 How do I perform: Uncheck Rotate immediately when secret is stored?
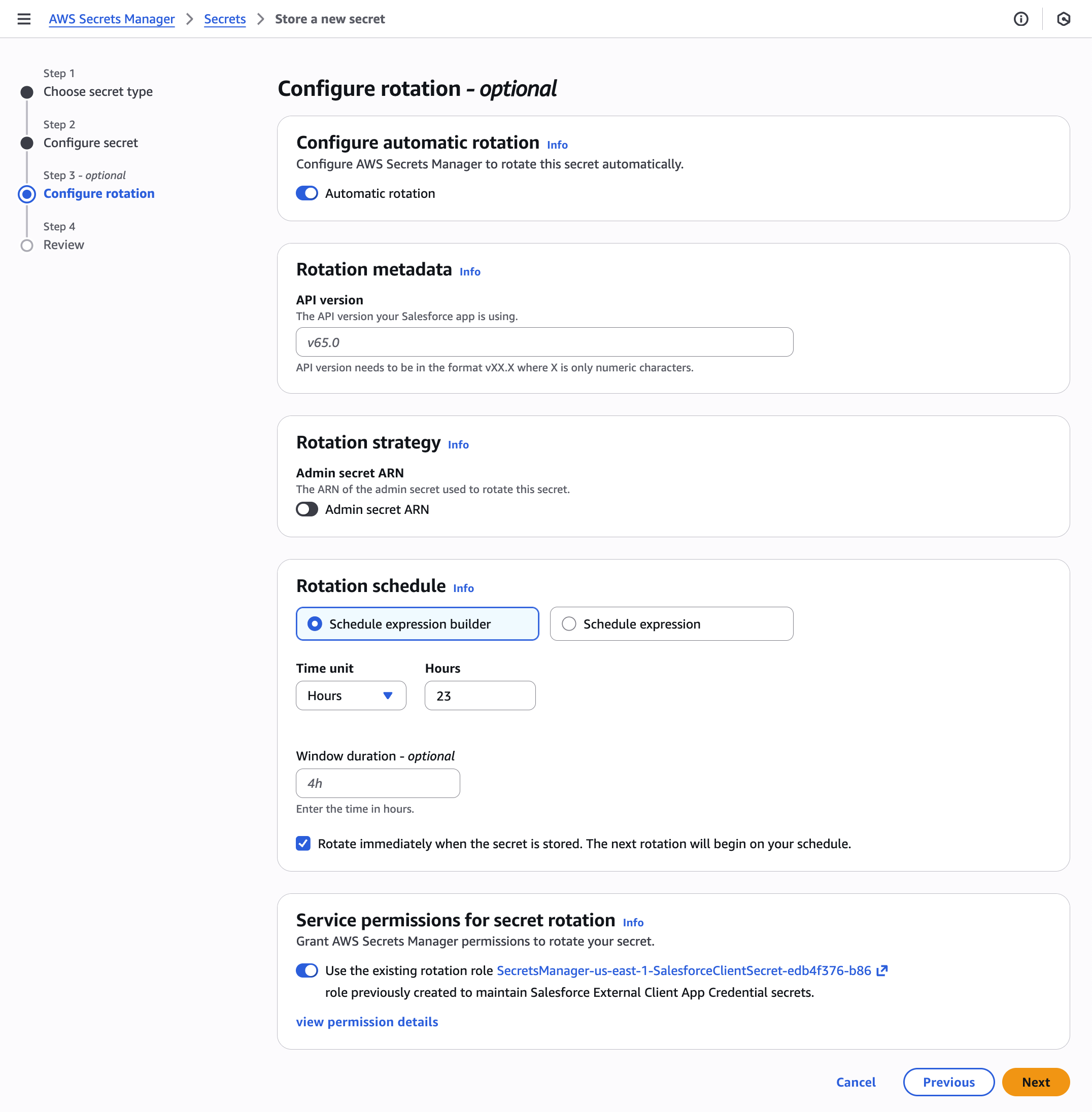click(x=303, y=844)
